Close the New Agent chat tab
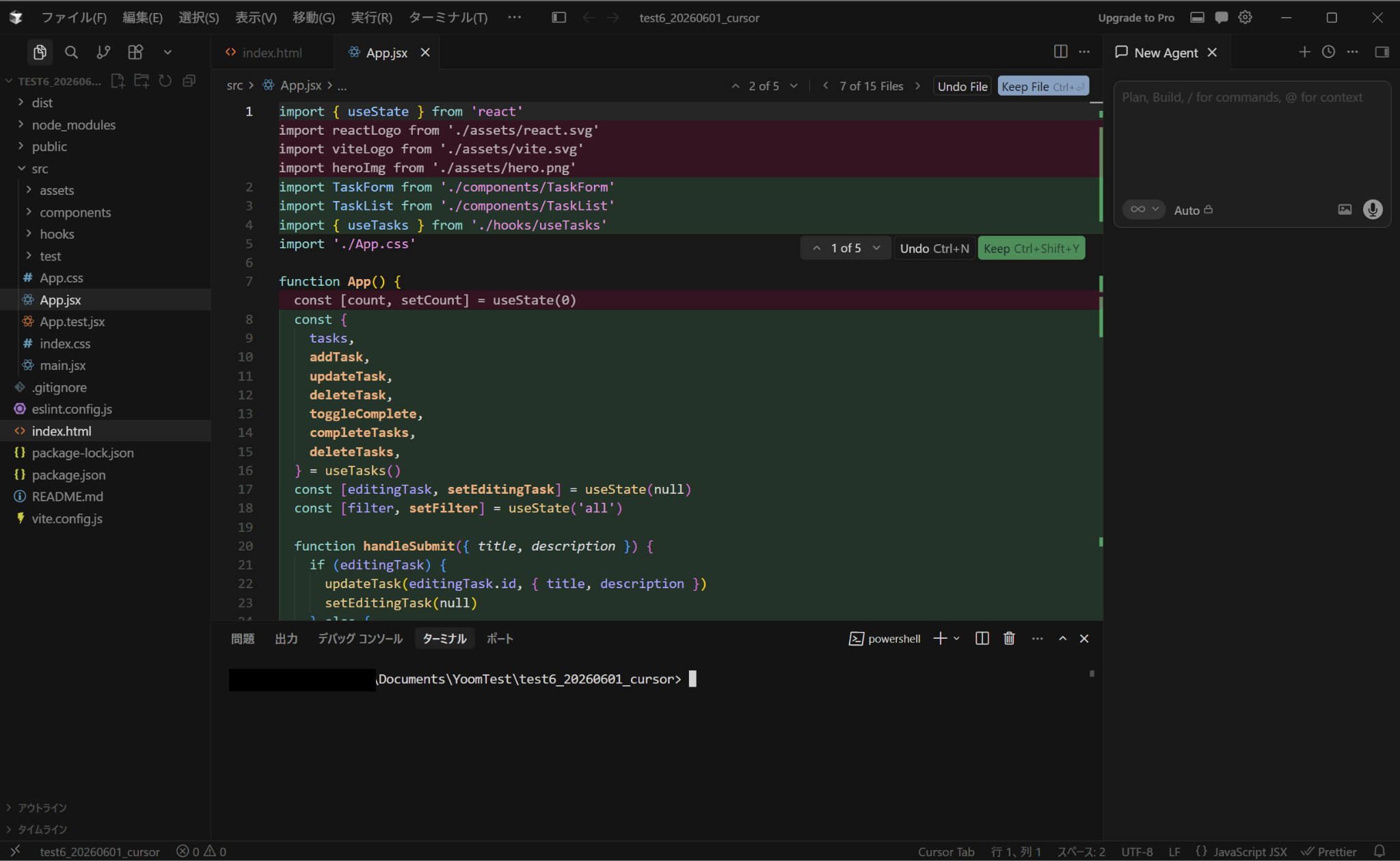Image resolution: width=1400 pixels, height=861 pixels. [x=1212, y=53]
